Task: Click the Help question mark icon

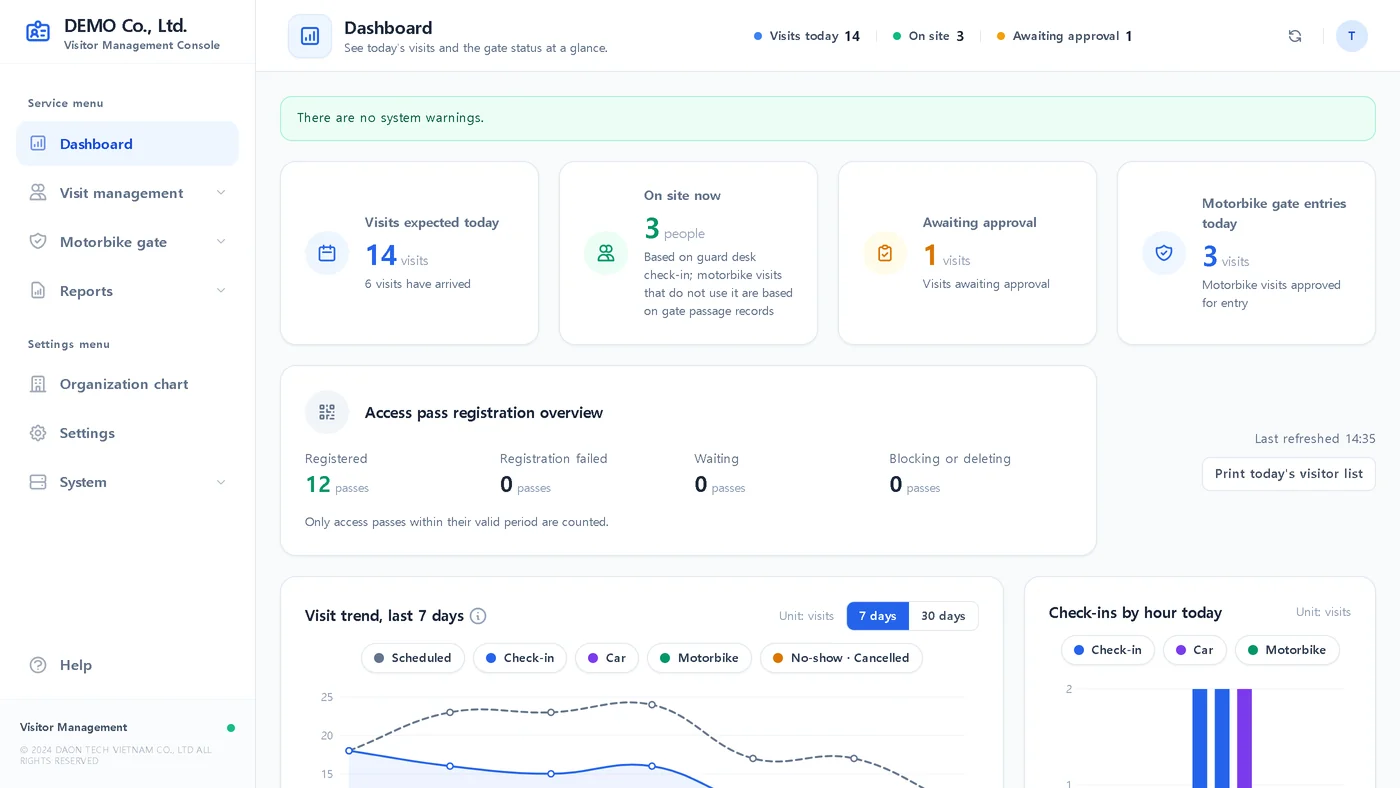Action: pyautogui.click(x=38, y=665)
